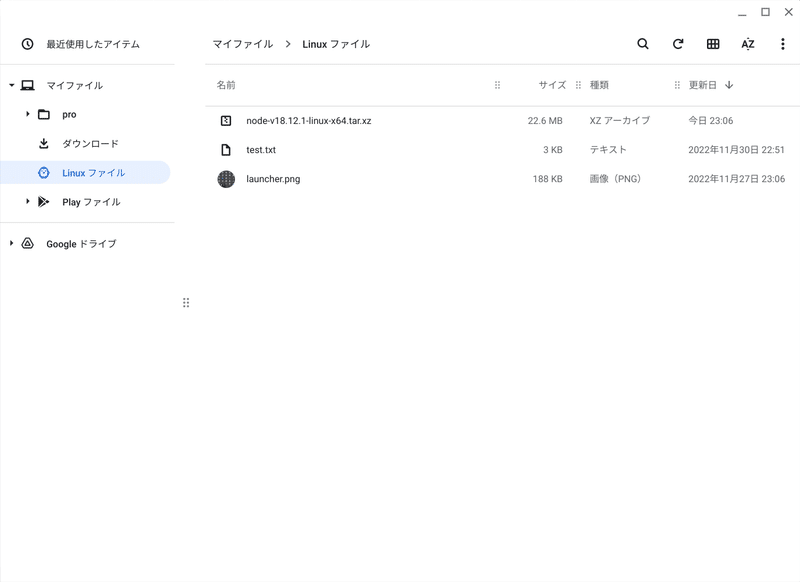Screen dimensions: 800x582
Task: Sort by the サイズ column header
Action: pos(553,85)
